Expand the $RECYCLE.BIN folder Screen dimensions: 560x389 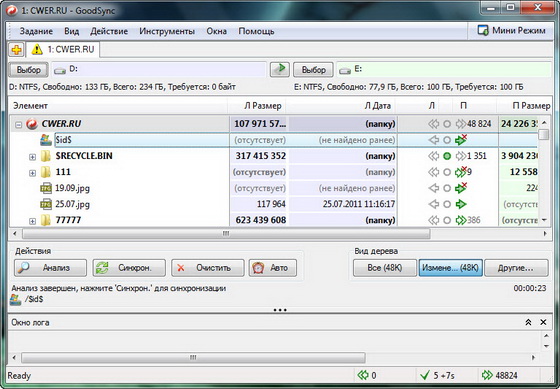coord(32,157)
